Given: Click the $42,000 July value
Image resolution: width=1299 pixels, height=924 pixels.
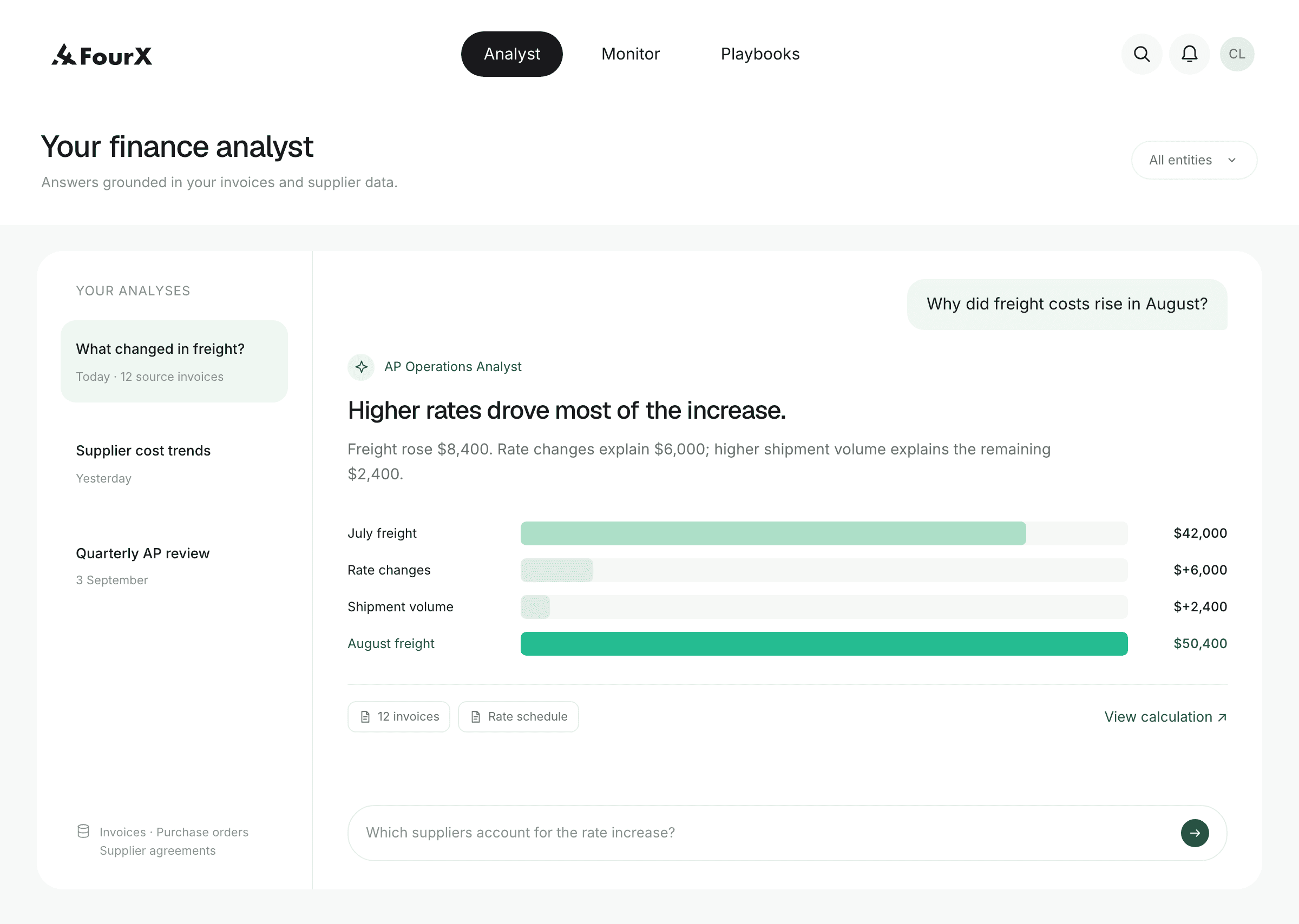Looking at the screenshot, I should click(1200, 533).
